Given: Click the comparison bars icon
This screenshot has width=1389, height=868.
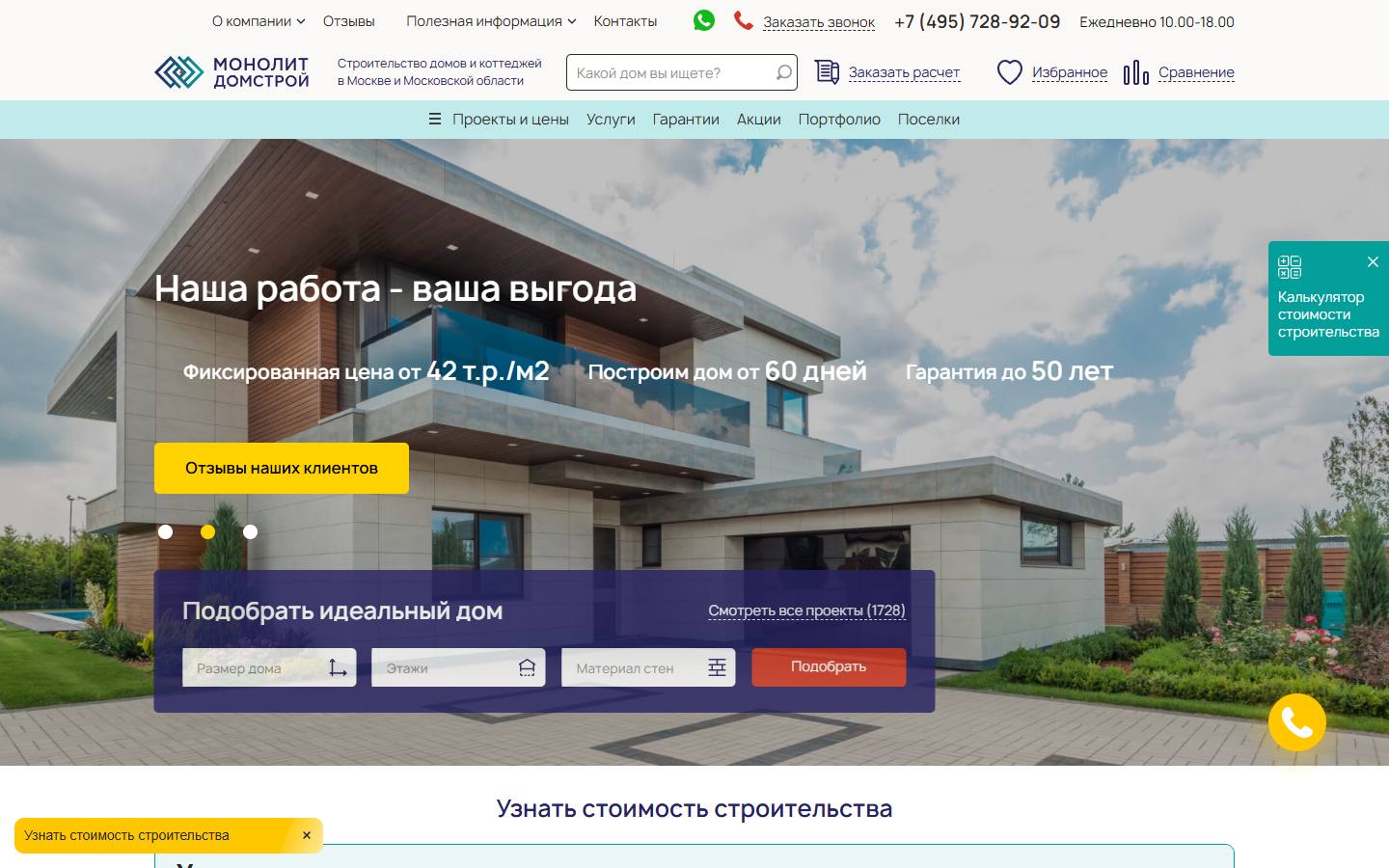Looking at the screenshot, I should (1136, 72).
